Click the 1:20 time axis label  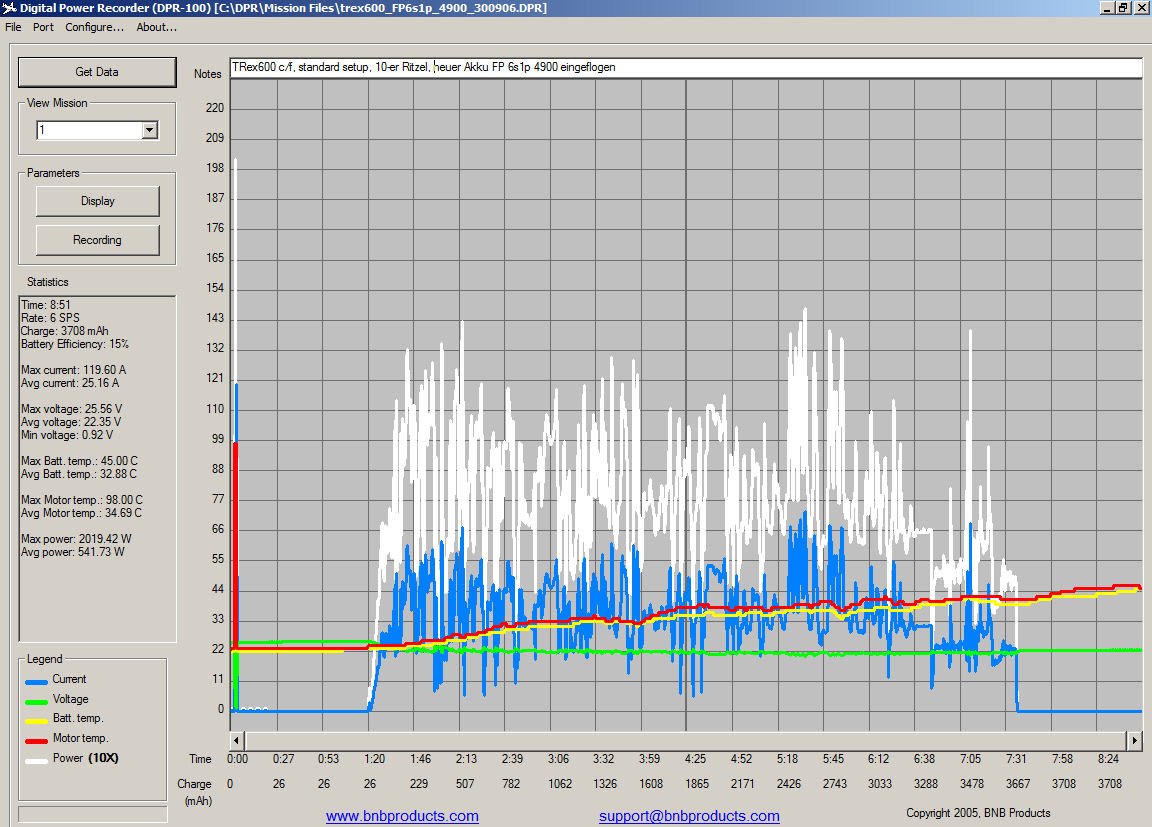(x=375, y=759)
